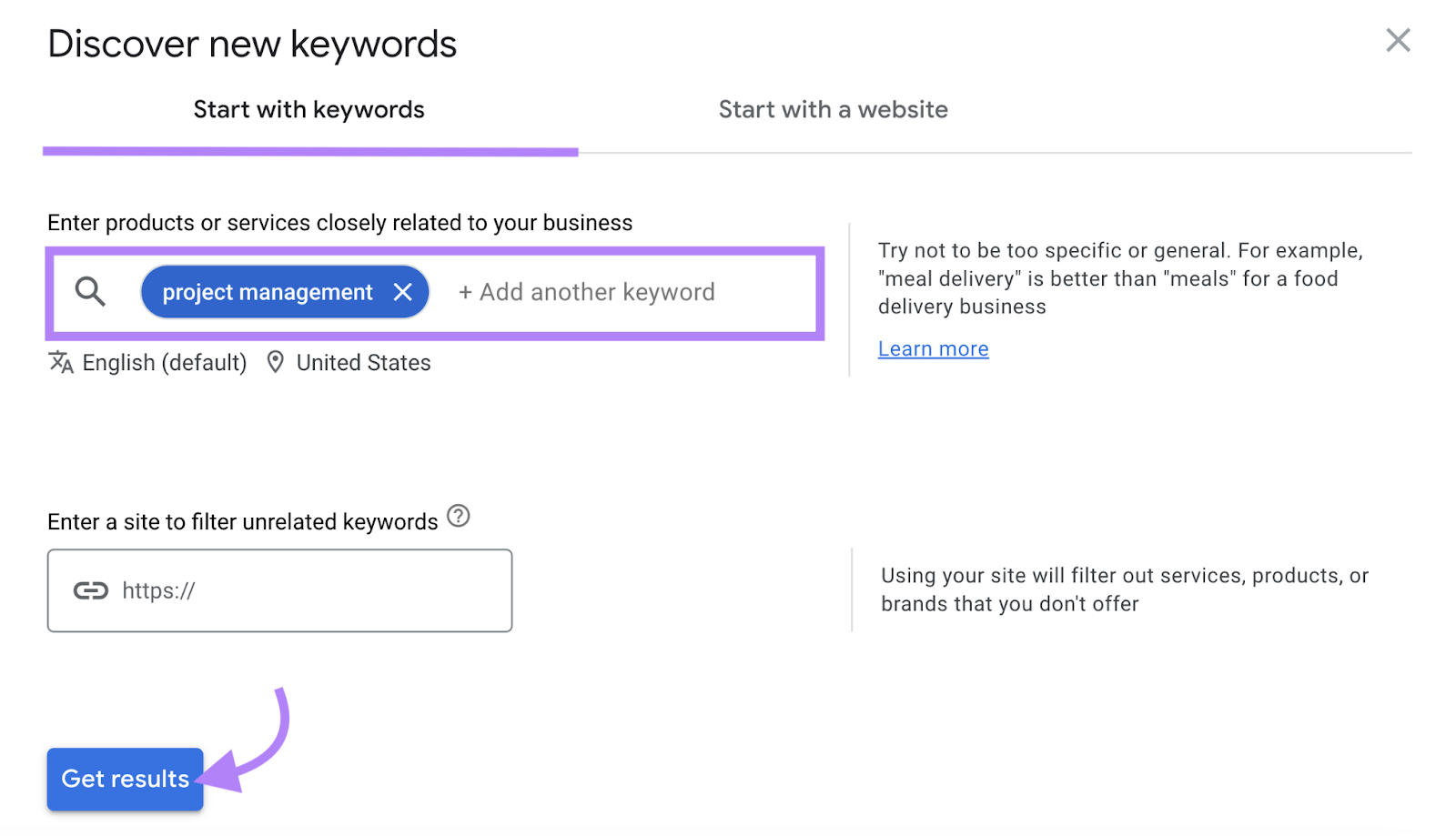
Task: Remove the project management keyword via its X
Action: (x=403, y=291)
